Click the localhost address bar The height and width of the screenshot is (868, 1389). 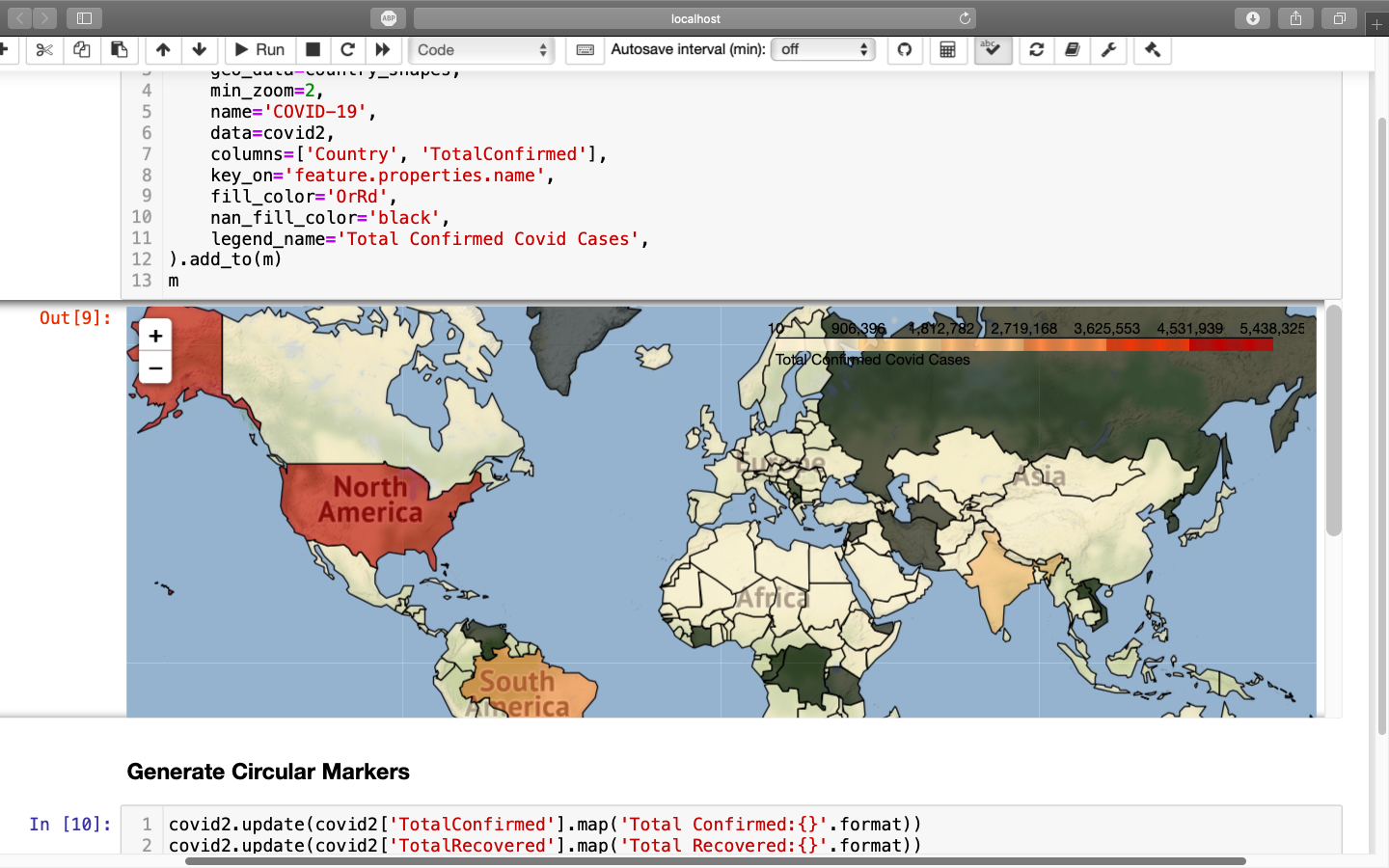(694, 18)
